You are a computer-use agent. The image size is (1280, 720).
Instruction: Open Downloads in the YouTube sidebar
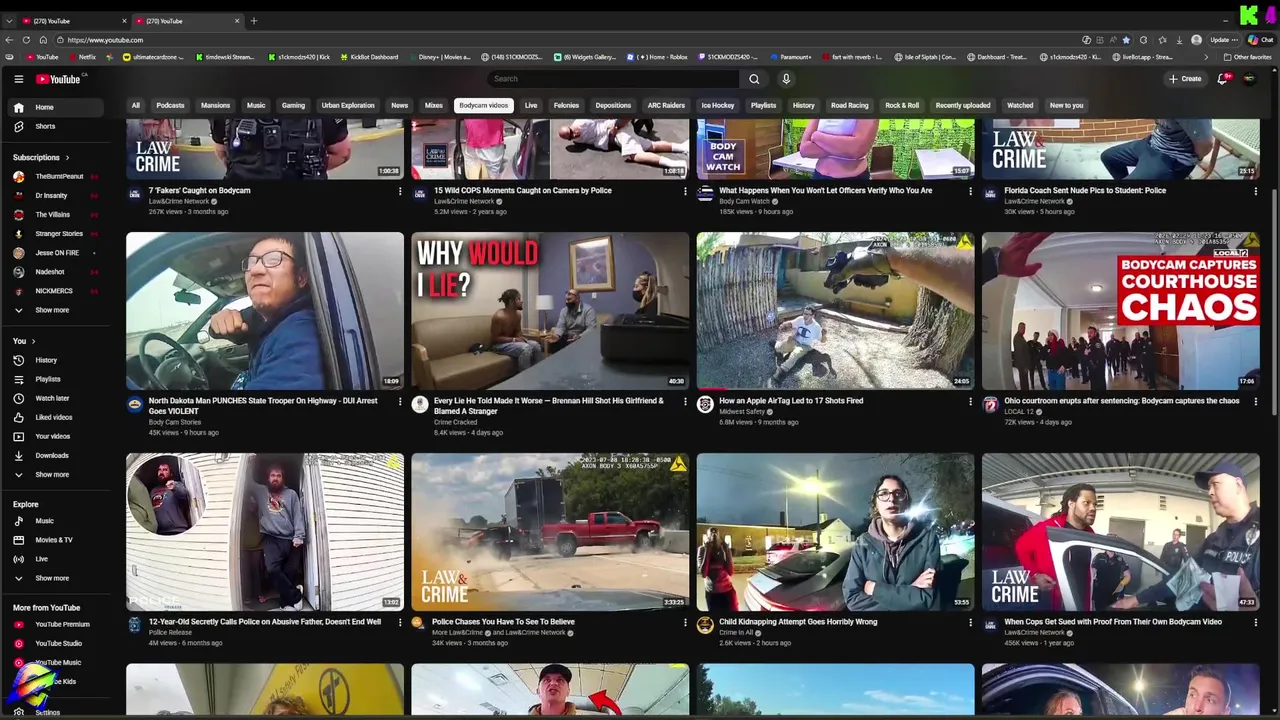52,455
